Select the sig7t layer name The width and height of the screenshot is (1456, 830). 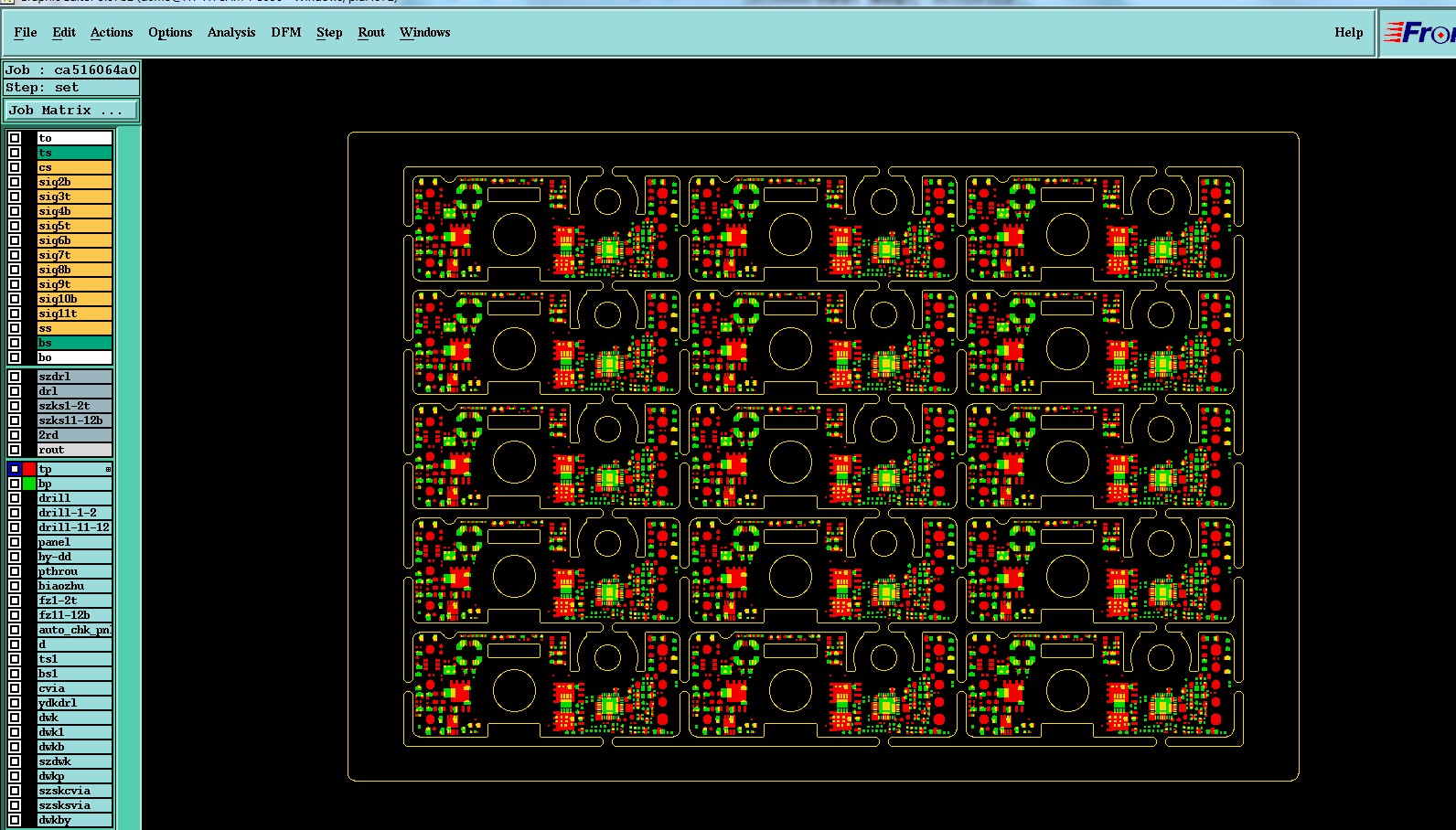(x=74, y=255)
